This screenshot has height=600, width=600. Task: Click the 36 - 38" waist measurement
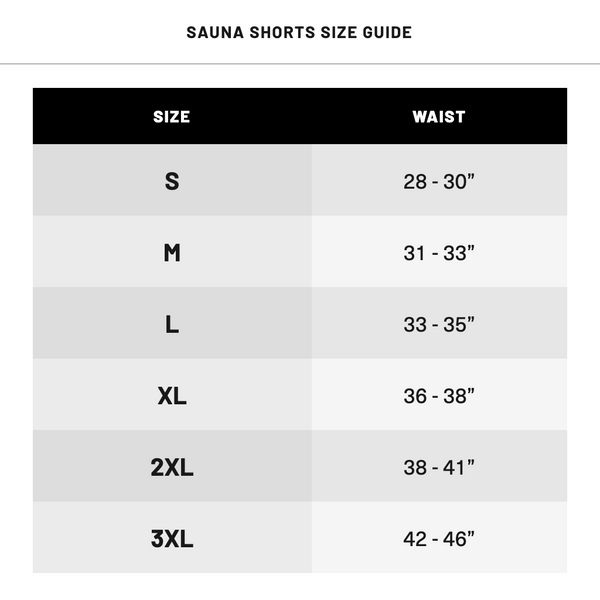(439, 396)
